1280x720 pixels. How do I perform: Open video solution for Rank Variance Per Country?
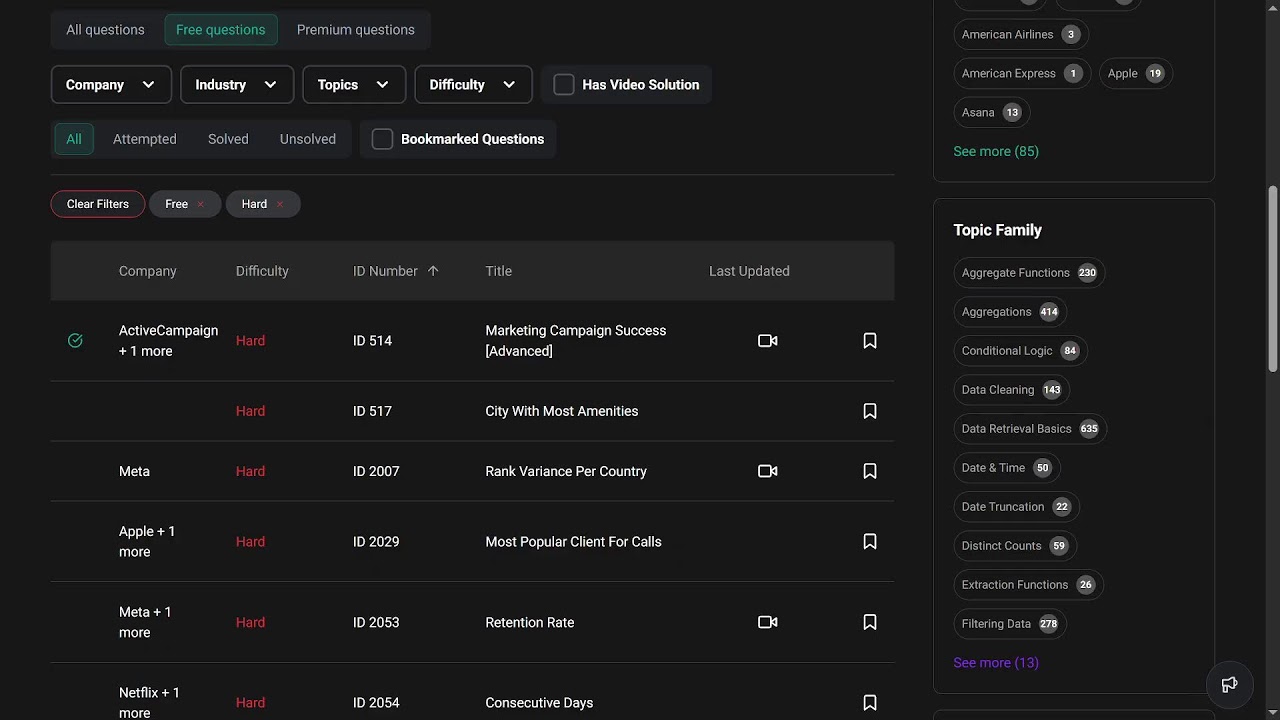[x=767, y=471]
